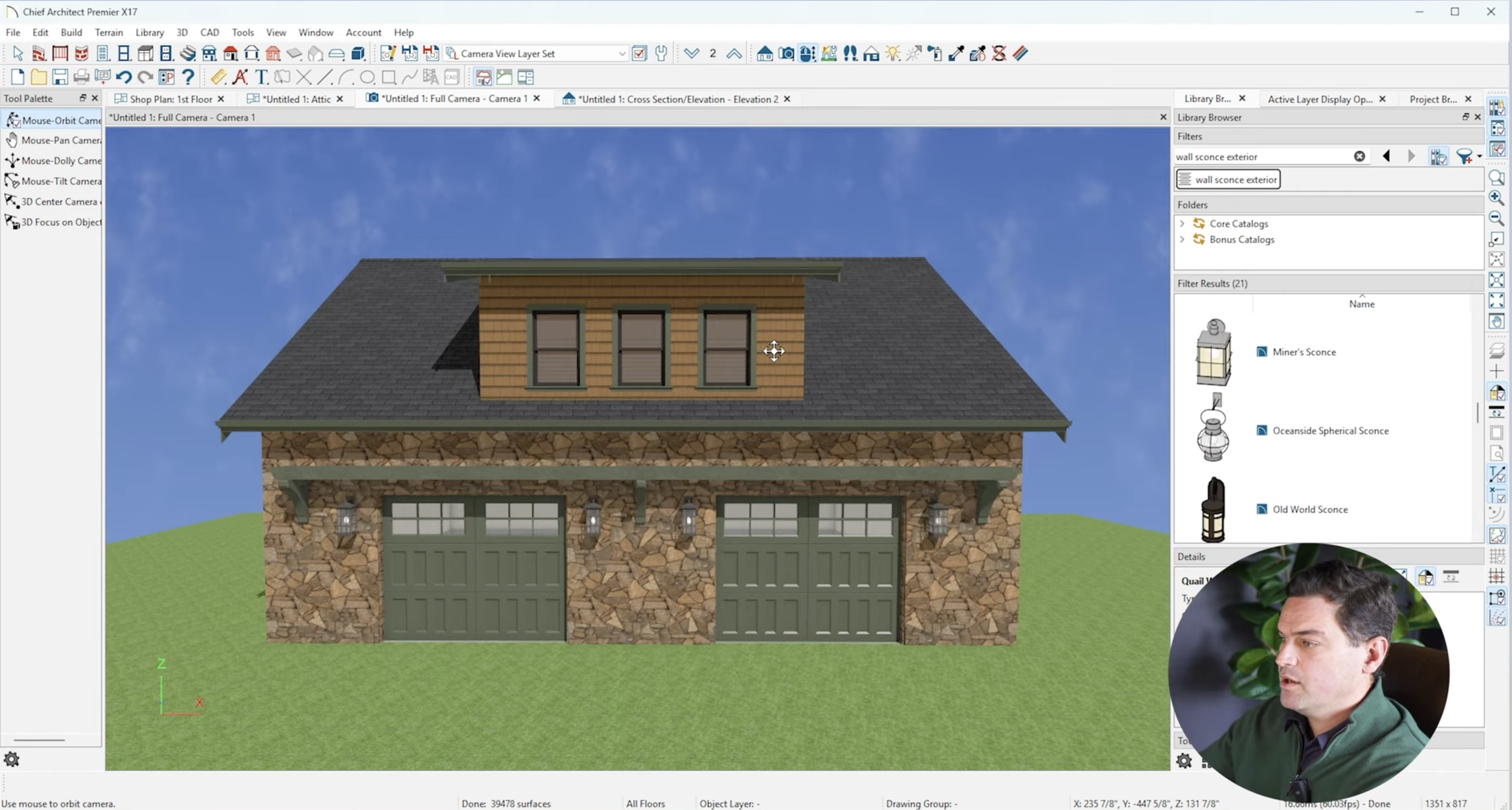Expand the Bonus Catalogs folder

1182,239
